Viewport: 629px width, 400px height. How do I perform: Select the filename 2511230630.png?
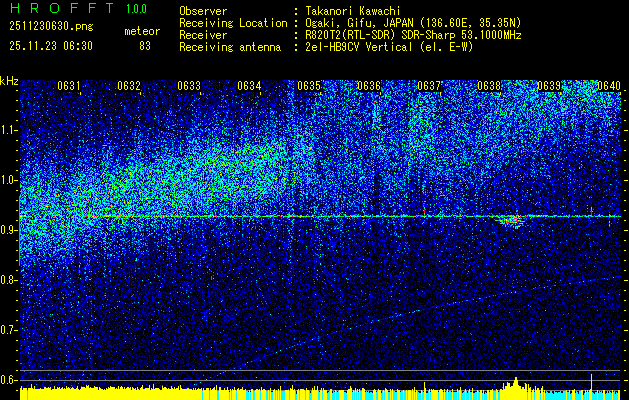pyautogui.click(x=51, y=27)
